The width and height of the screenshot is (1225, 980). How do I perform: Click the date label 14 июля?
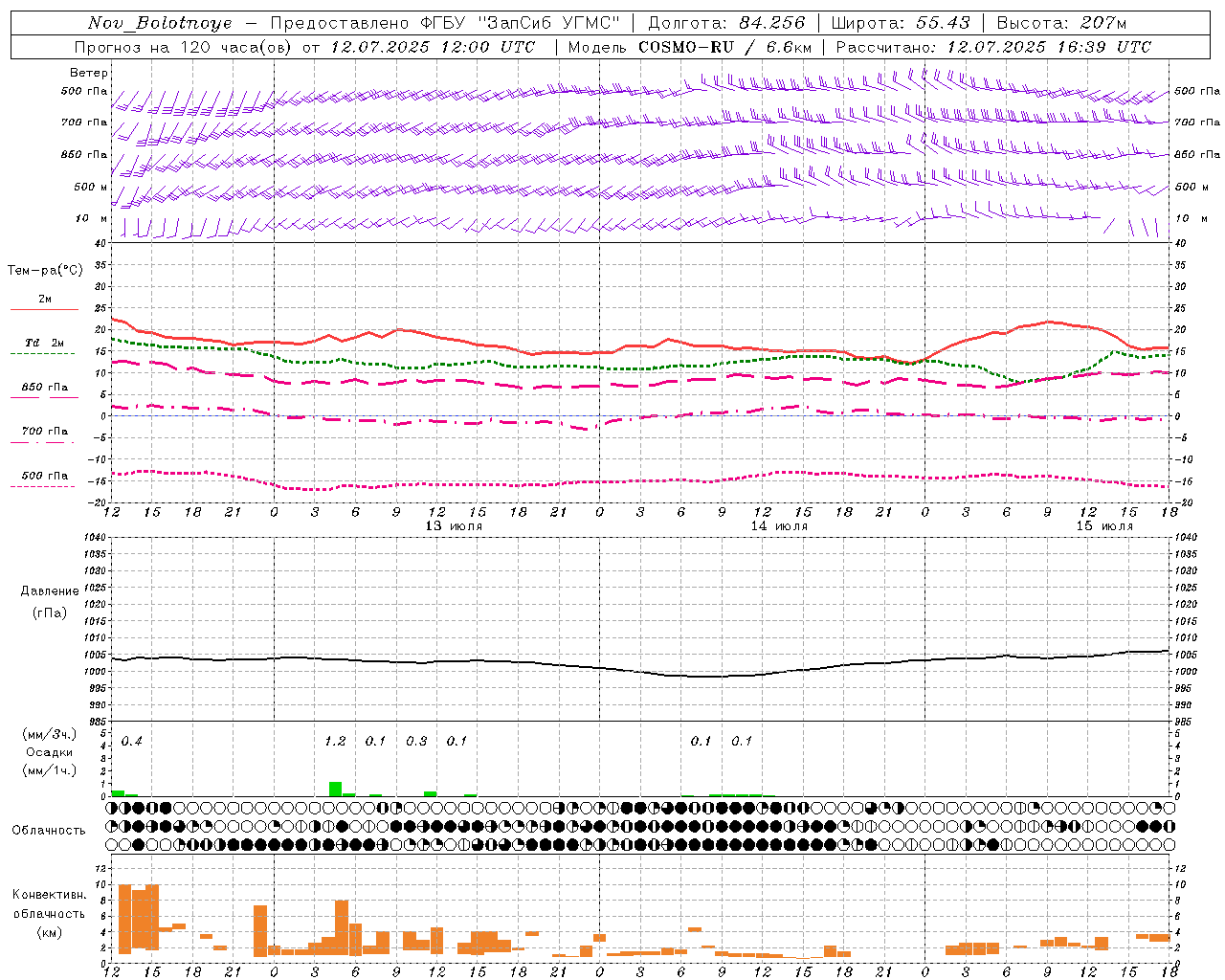click(x=779, y=526)
